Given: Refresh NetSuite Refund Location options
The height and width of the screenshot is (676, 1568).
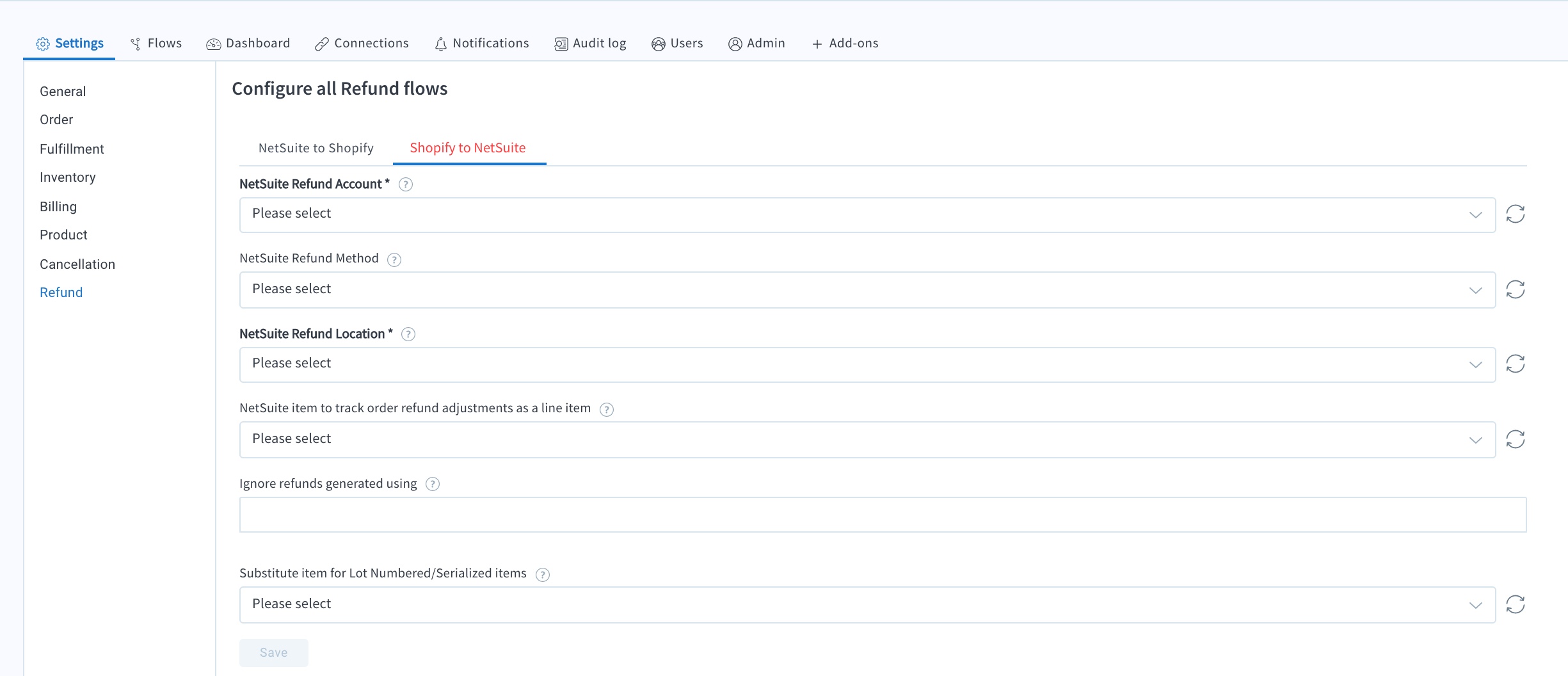Looking at the screenshot, I should coord(1516,364).
